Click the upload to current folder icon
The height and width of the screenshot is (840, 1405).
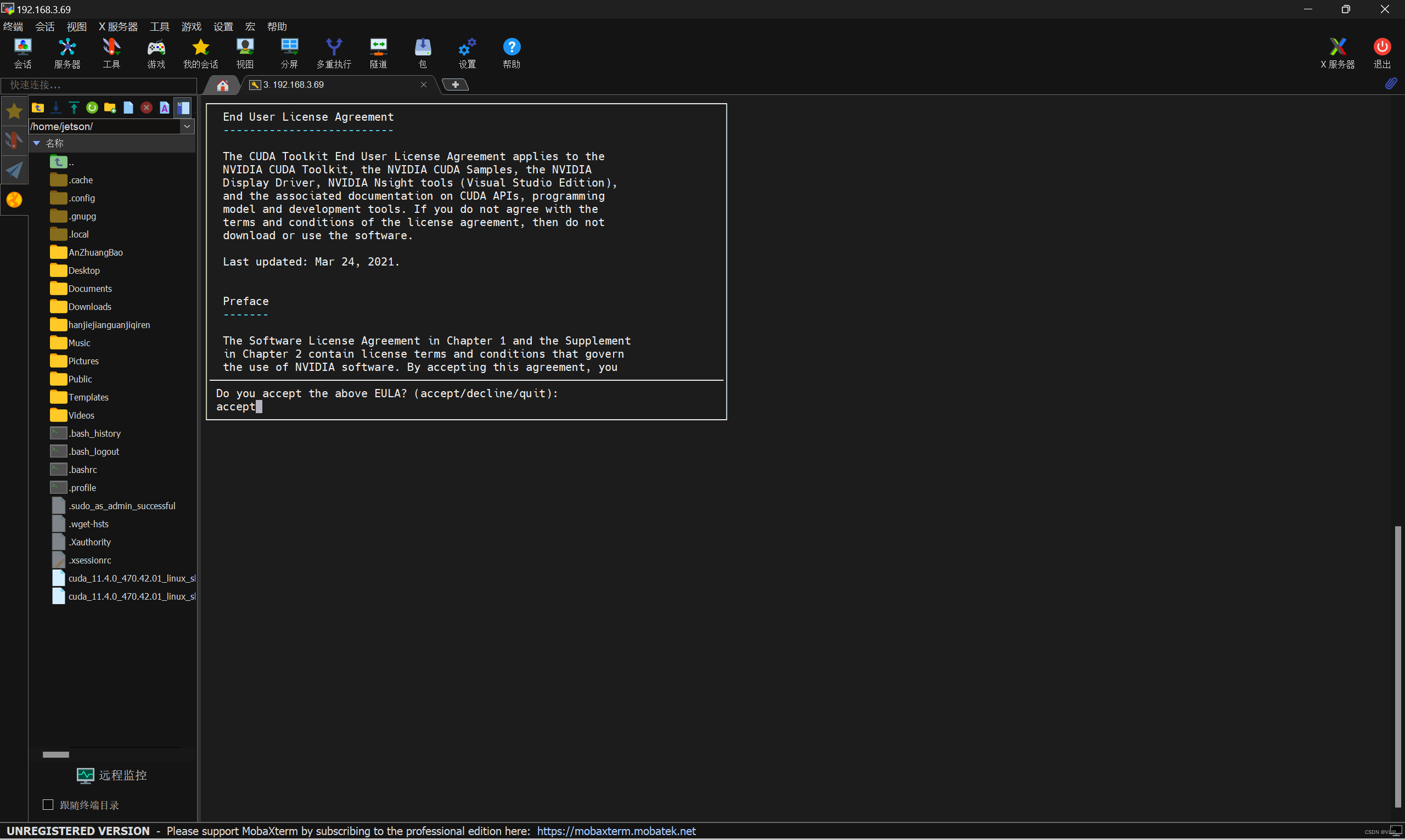pyautogui.click(x=74, y=108)
